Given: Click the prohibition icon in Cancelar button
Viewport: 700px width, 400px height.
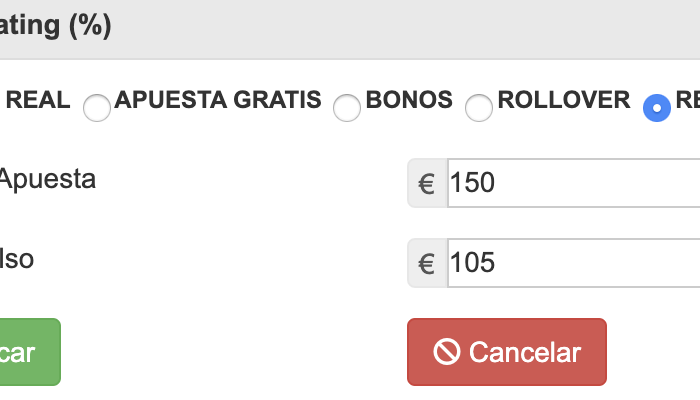Looking at the screenshot, I should tap(447, 352).
